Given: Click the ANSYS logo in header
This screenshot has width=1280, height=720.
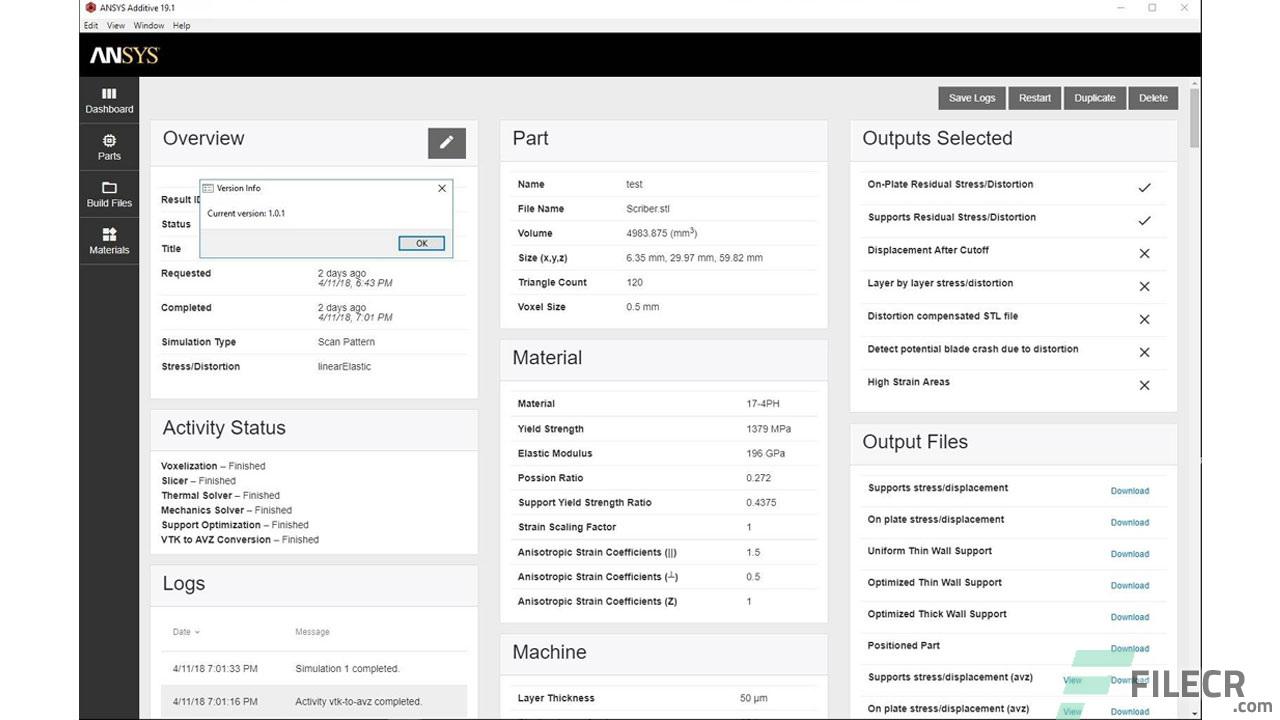Looking at the screenshot, I should click(x=125, y=56).
